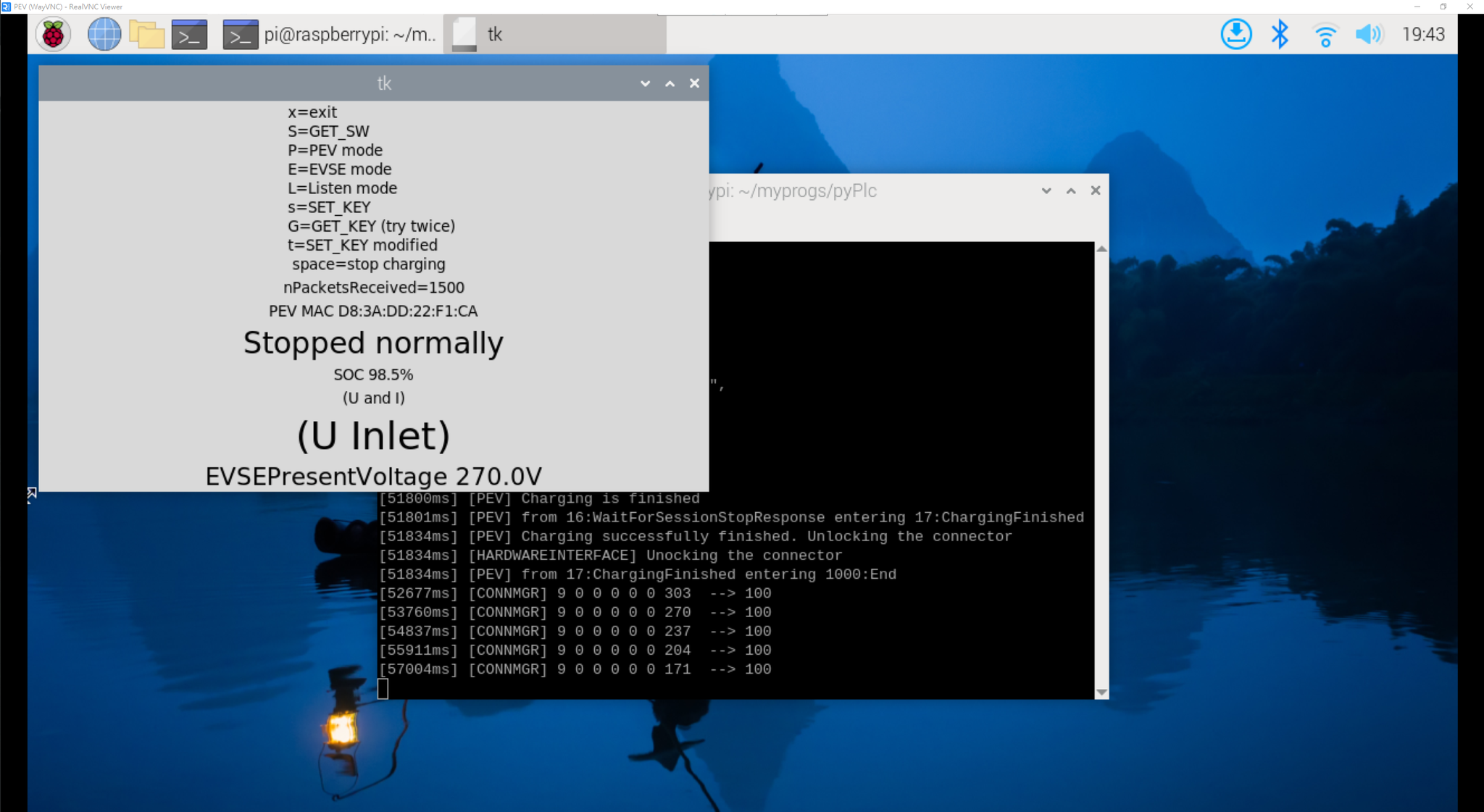Click terminal scrollbar up arrow
Viewport: 1484px width, 812px height.
click(x=1101, y=249)
